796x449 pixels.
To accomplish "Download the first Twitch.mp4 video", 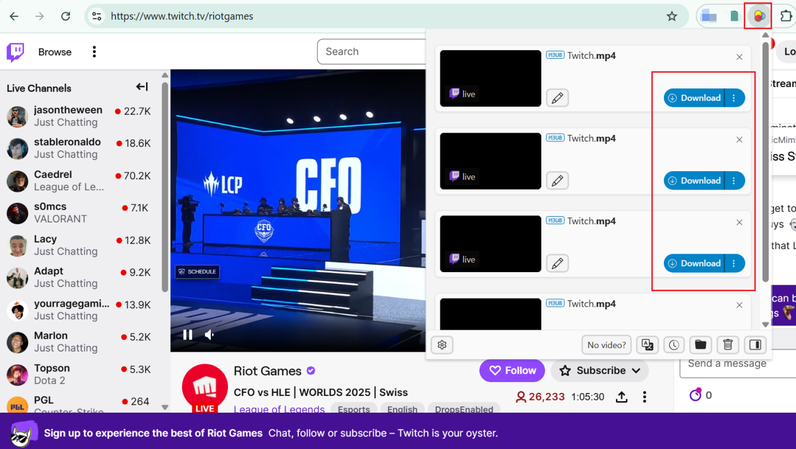I will [694, 98].
